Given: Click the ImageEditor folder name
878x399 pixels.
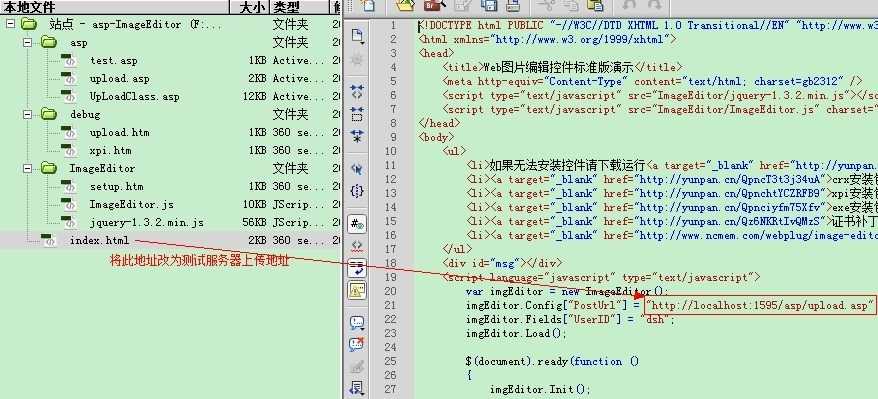Looking at the screenshot, I should [102, 168].
